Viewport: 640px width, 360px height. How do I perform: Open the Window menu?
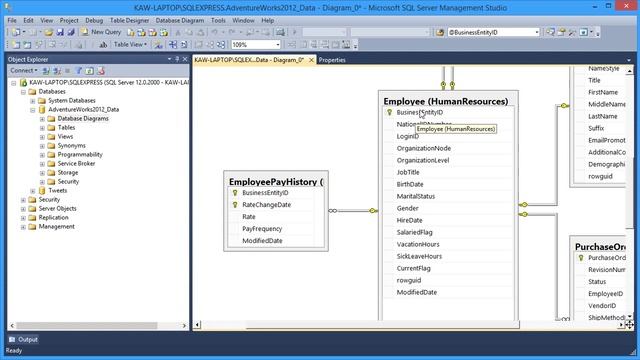coord(243,20)
